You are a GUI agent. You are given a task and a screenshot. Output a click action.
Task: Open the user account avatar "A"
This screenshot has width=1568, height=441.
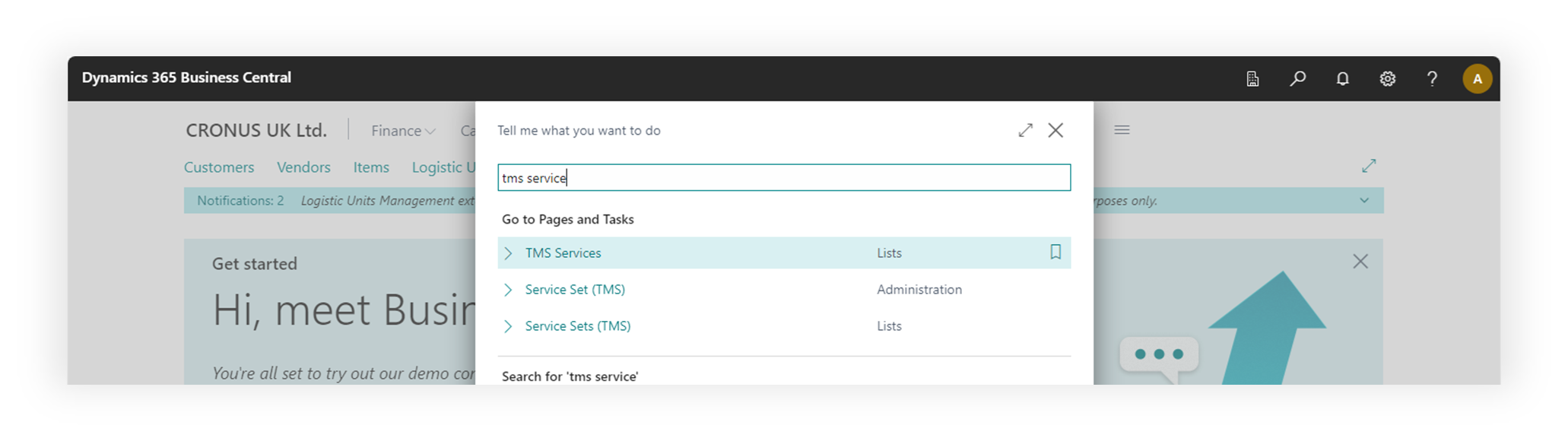(x=1477, y=78)
